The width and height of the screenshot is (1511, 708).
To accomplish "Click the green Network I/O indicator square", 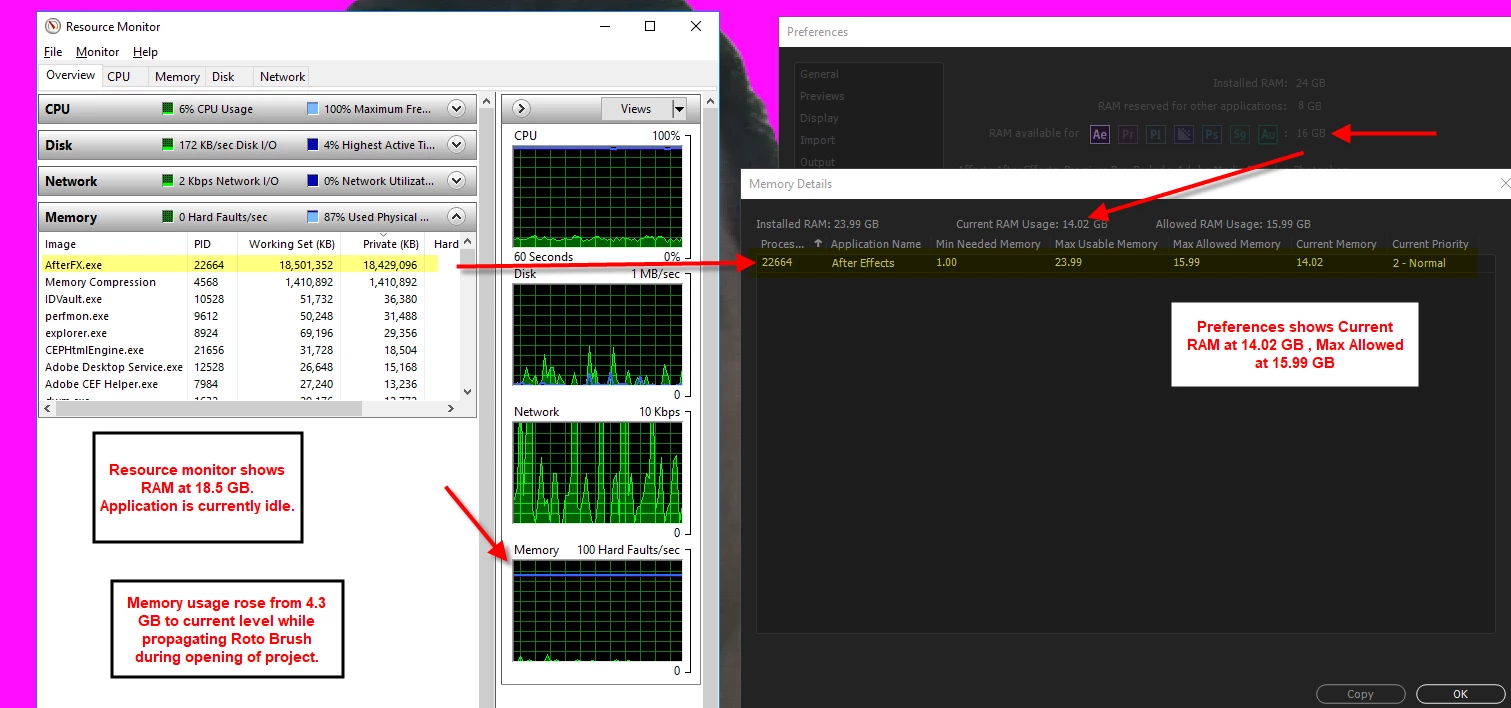I will 168,181.
